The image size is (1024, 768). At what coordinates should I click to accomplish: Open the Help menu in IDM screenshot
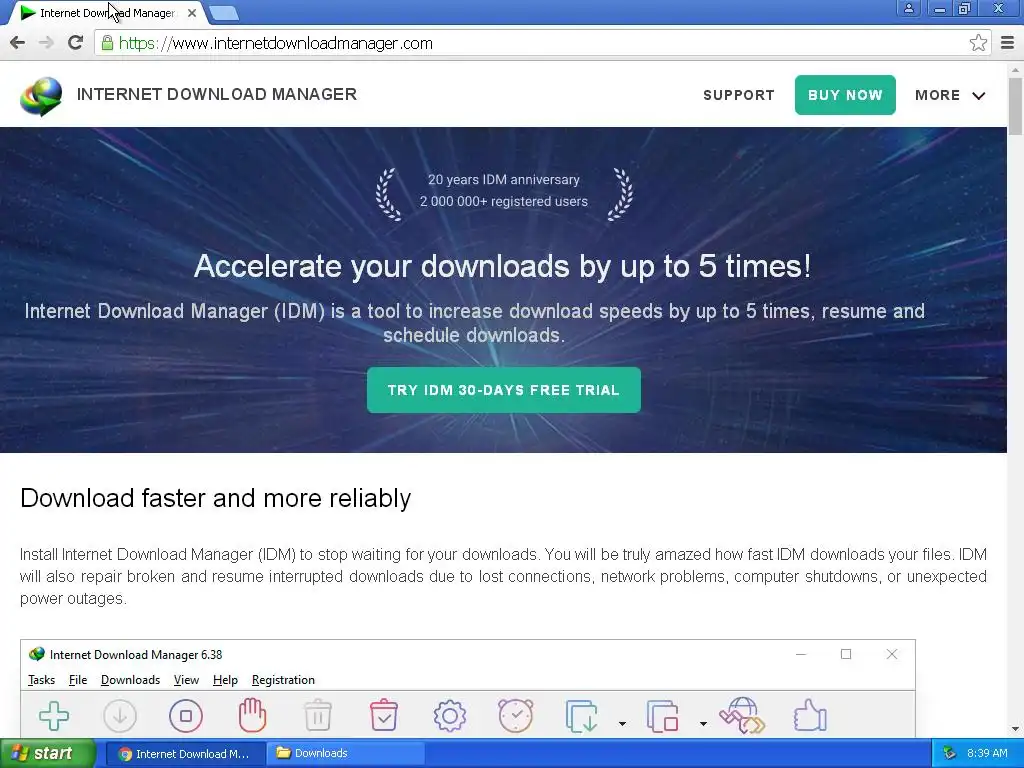click(225, 680)
